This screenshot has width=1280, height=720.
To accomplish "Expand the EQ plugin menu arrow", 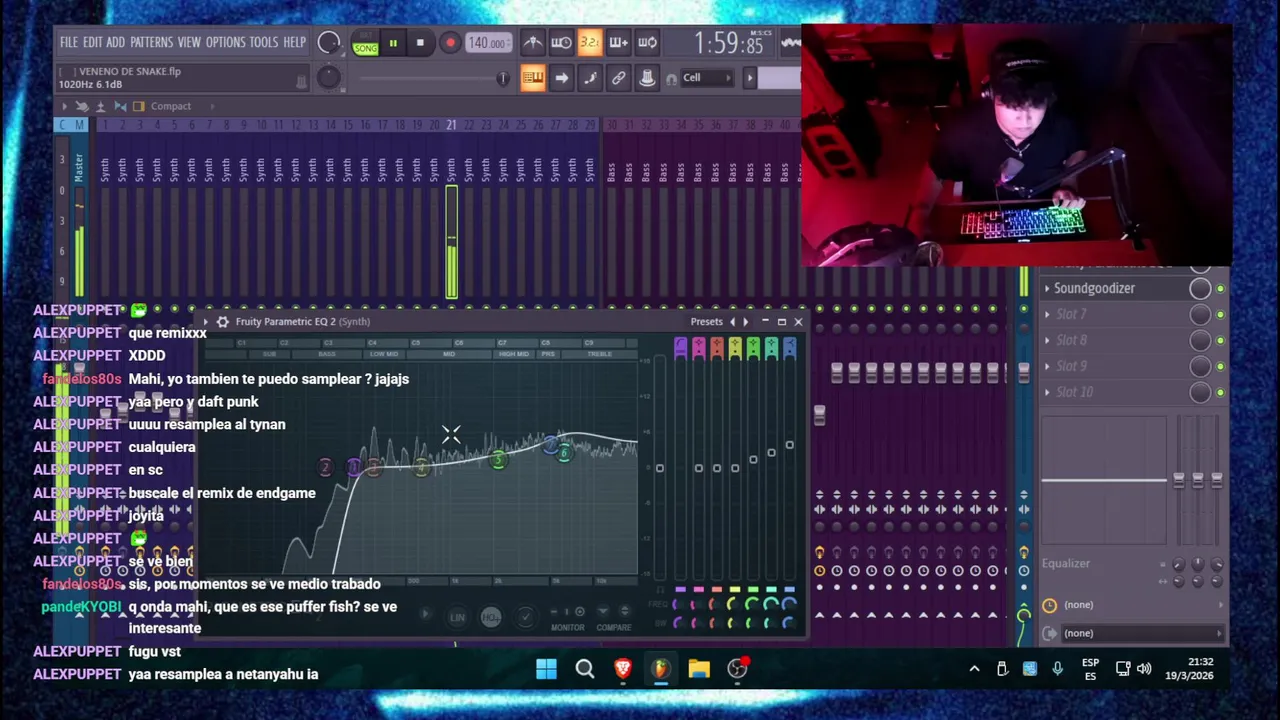I will tap(205, 322).
